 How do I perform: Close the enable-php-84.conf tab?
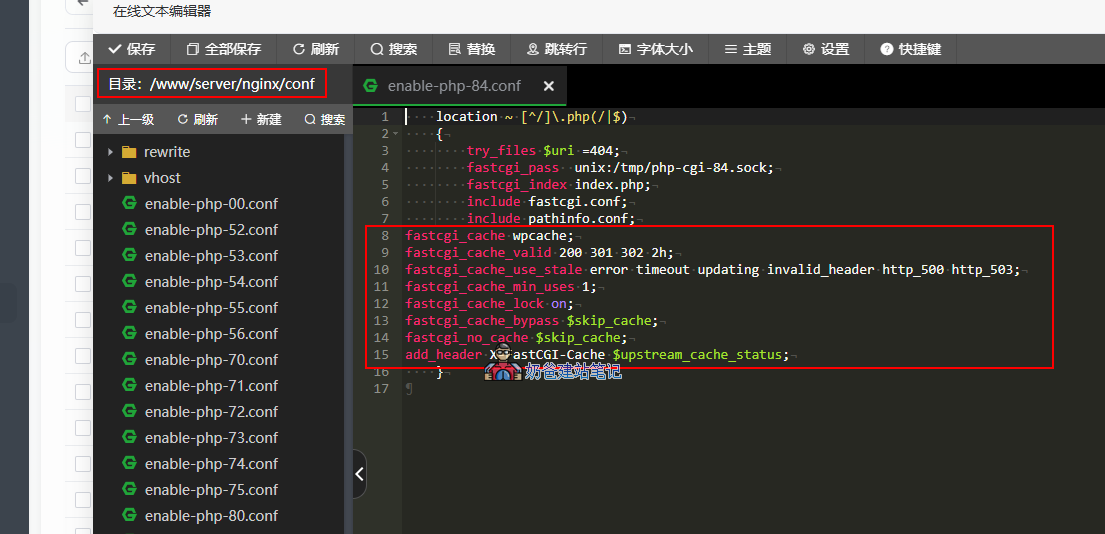click(x=548, y=86)
